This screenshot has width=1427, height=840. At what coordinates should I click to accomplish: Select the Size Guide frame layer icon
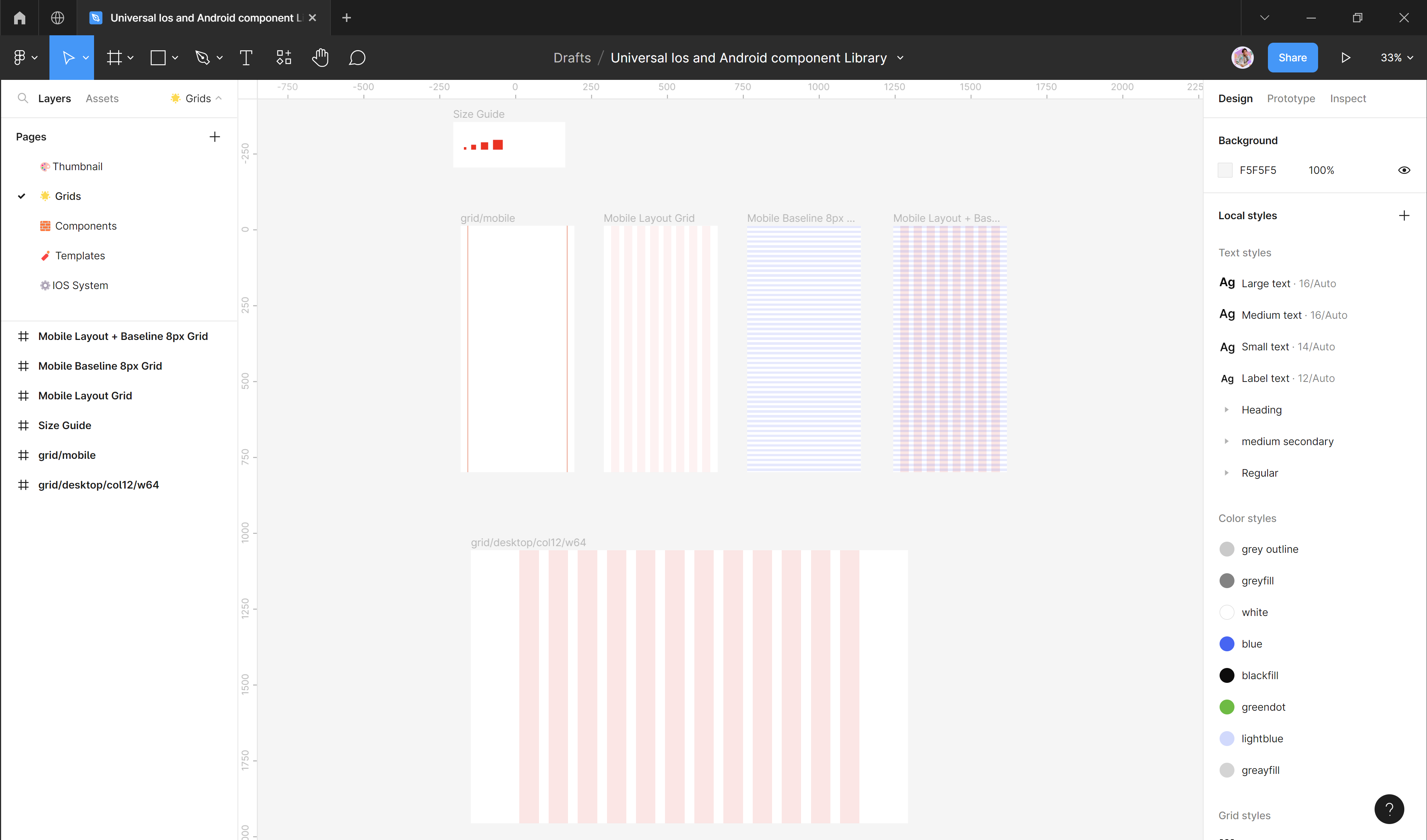23,425
